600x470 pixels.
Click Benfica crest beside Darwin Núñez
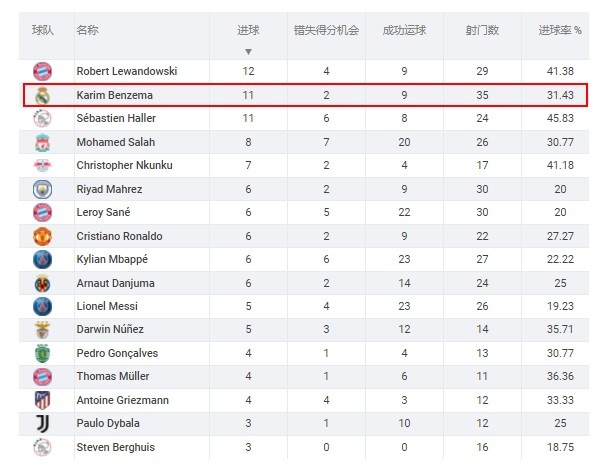[x=42, y=330]
